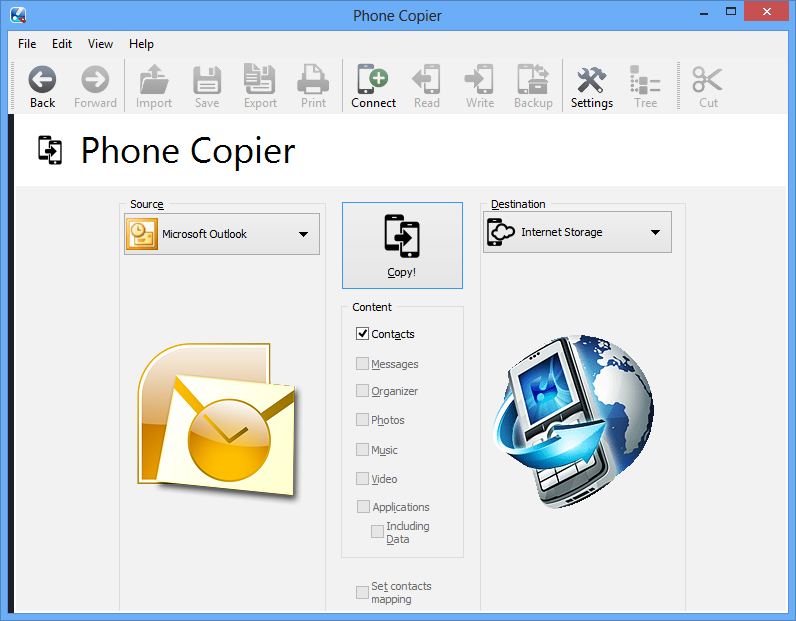Click the Save floppy disk icon

pos(207,80)
